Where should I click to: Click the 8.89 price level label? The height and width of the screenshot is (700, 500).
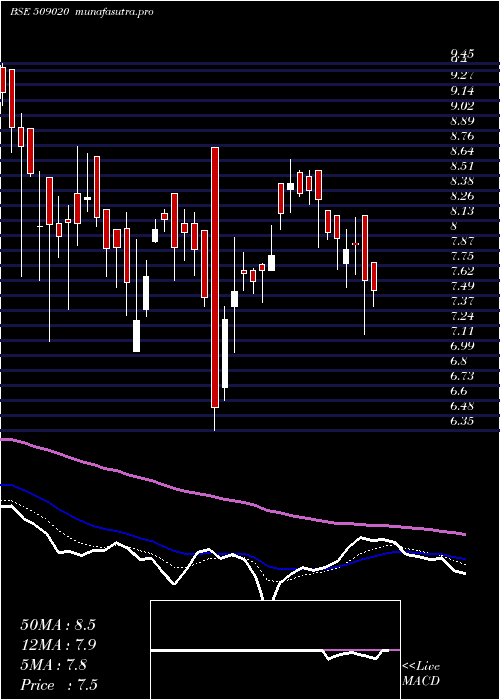click(x=462, y=121)
